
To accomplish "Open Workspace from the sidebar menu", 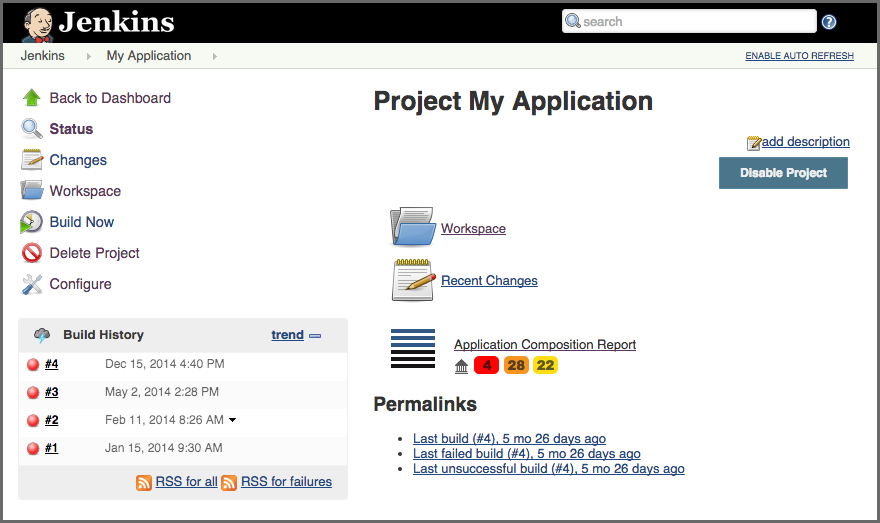I will (85, 191).
